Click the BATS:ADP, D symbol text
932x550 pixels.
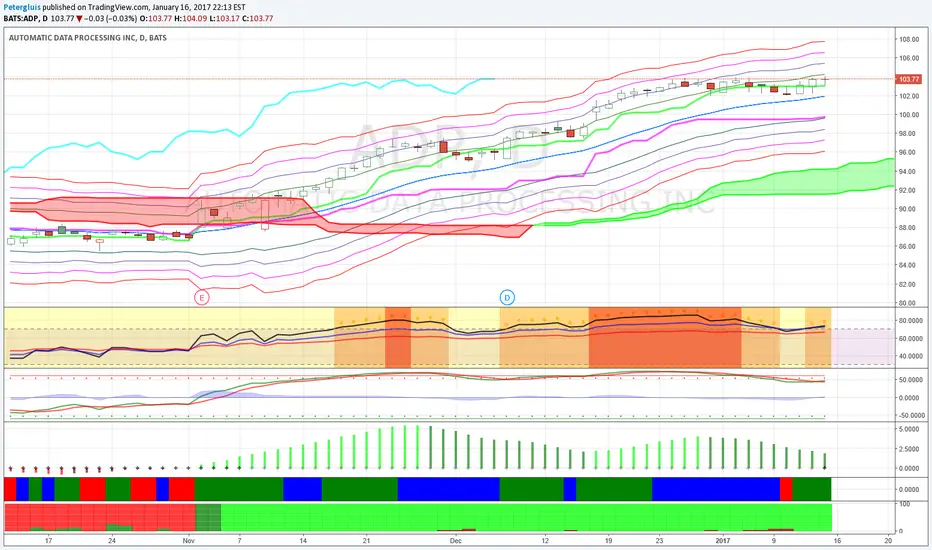(x=26, y=18)
